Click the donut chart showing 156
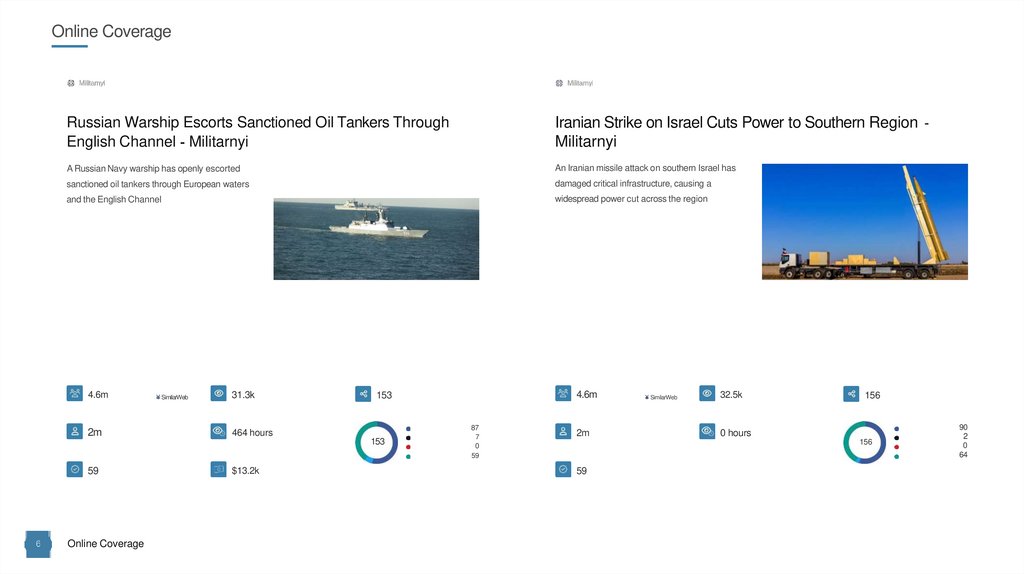 click(x=865, y=442)
